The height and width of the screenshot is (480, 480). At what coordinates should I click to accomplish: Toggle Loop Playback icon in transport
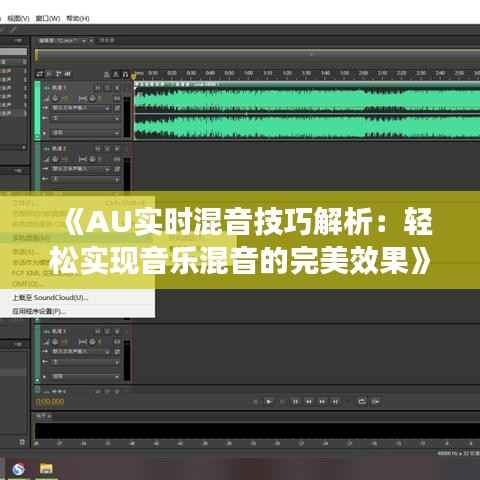point(362,401)
